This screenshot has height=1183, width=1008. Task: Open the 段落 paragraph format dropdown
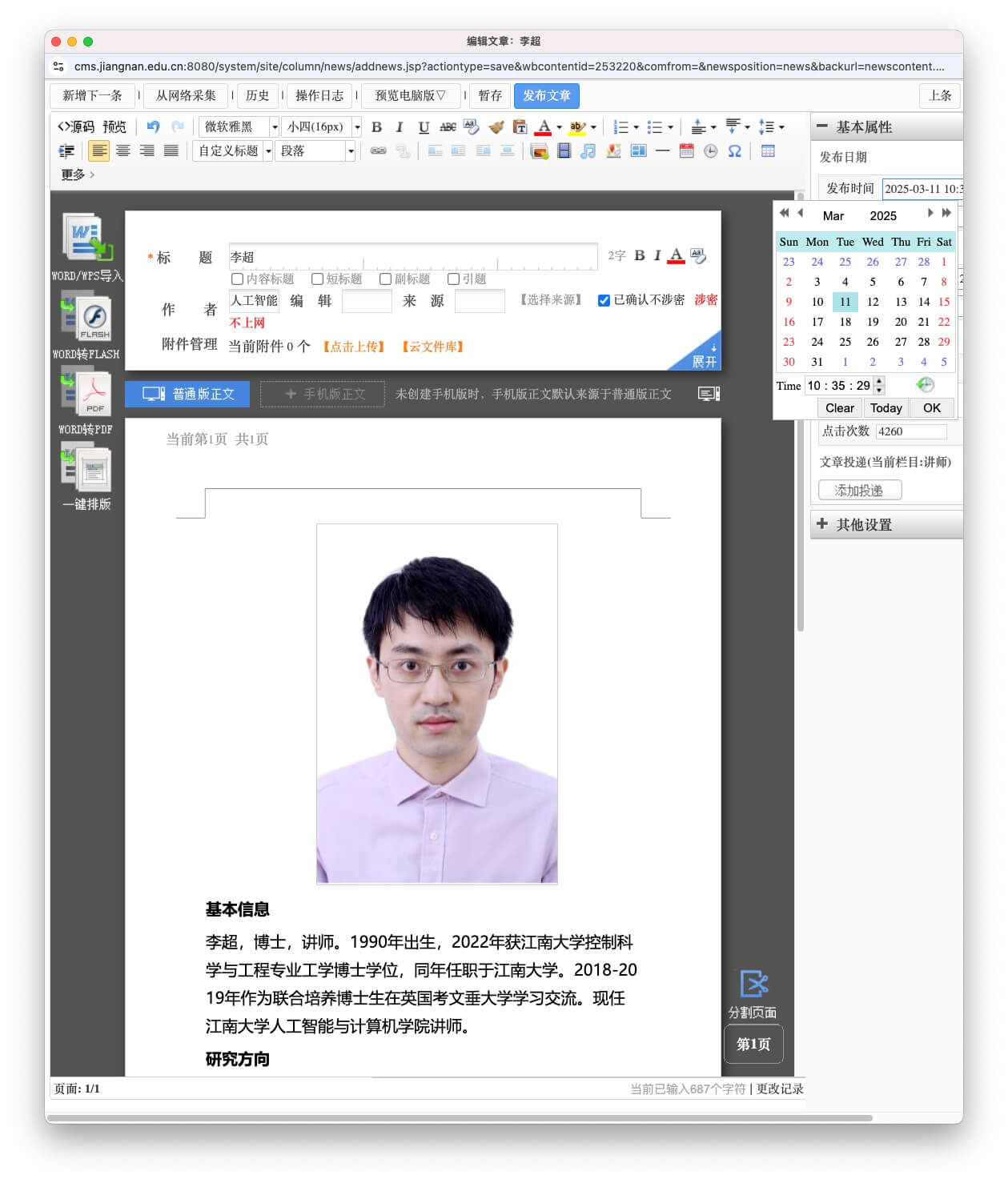[x=350, y=151]
